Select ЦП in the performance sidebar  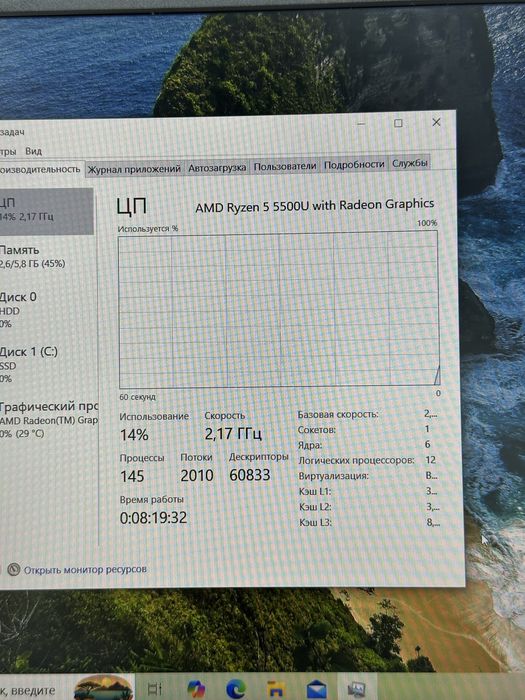(x=46, y=211)
